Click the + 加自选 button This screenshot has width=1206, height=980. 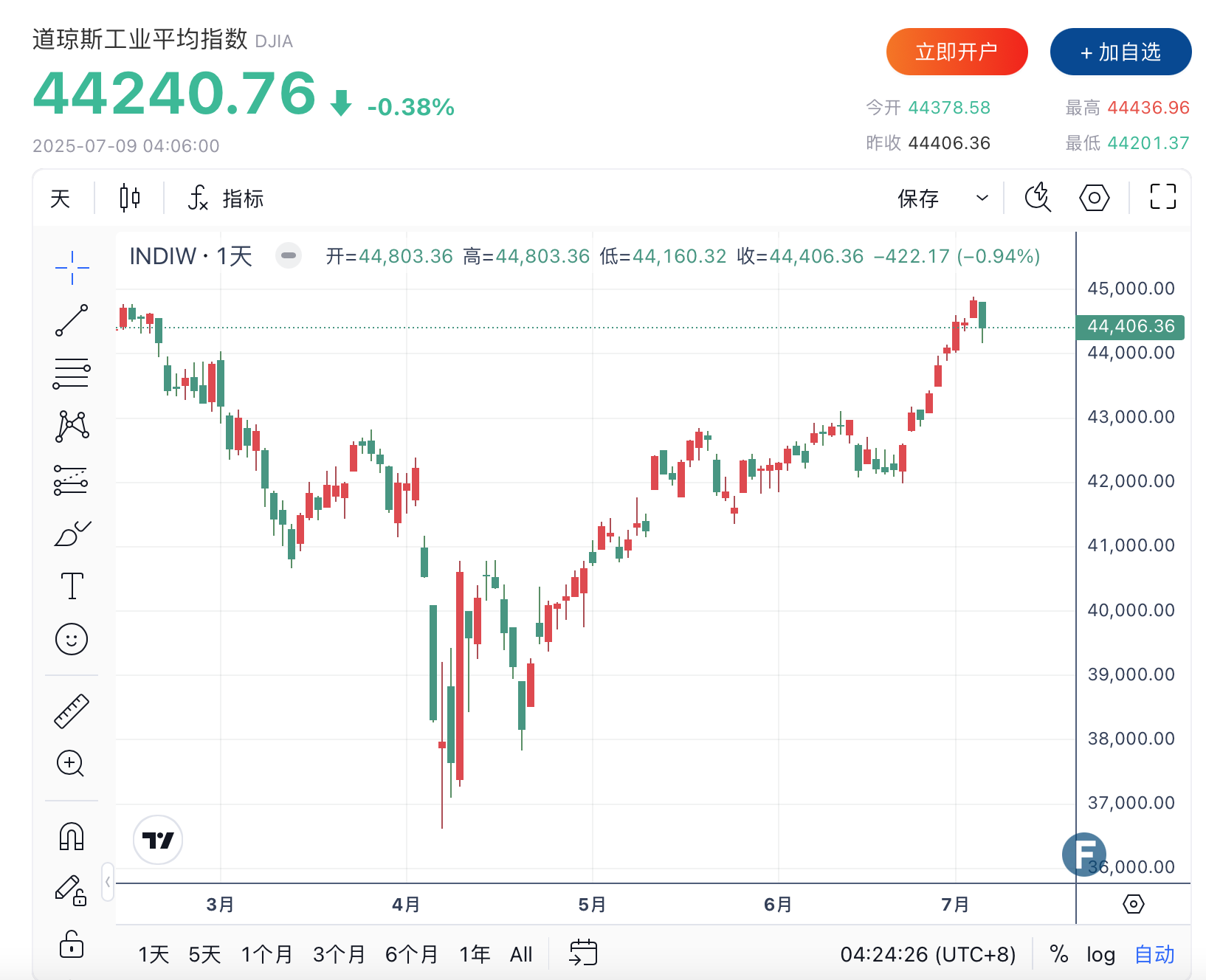coord(1120,52)
